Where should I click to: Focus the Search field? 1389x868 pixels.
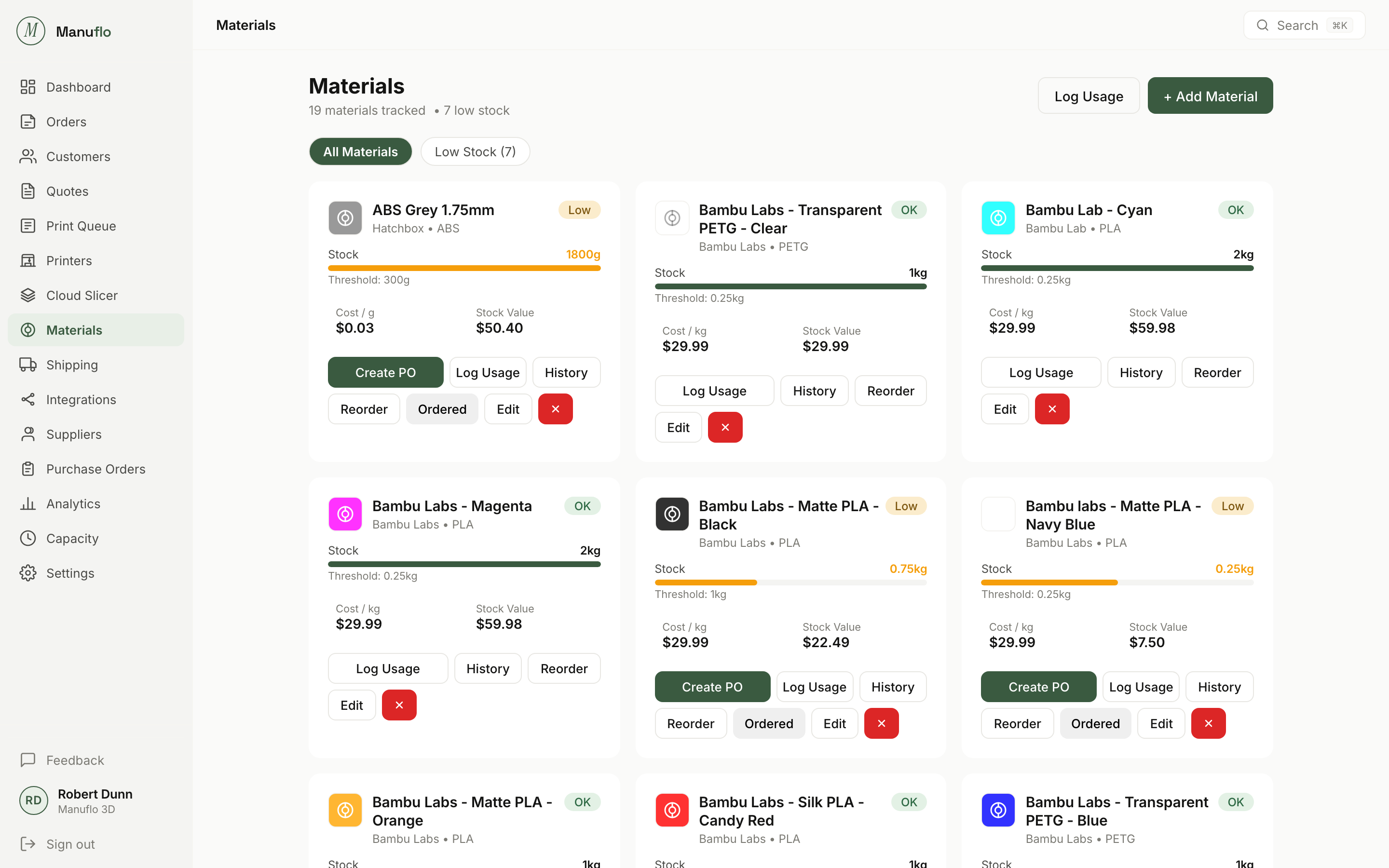click(1304, 25)
